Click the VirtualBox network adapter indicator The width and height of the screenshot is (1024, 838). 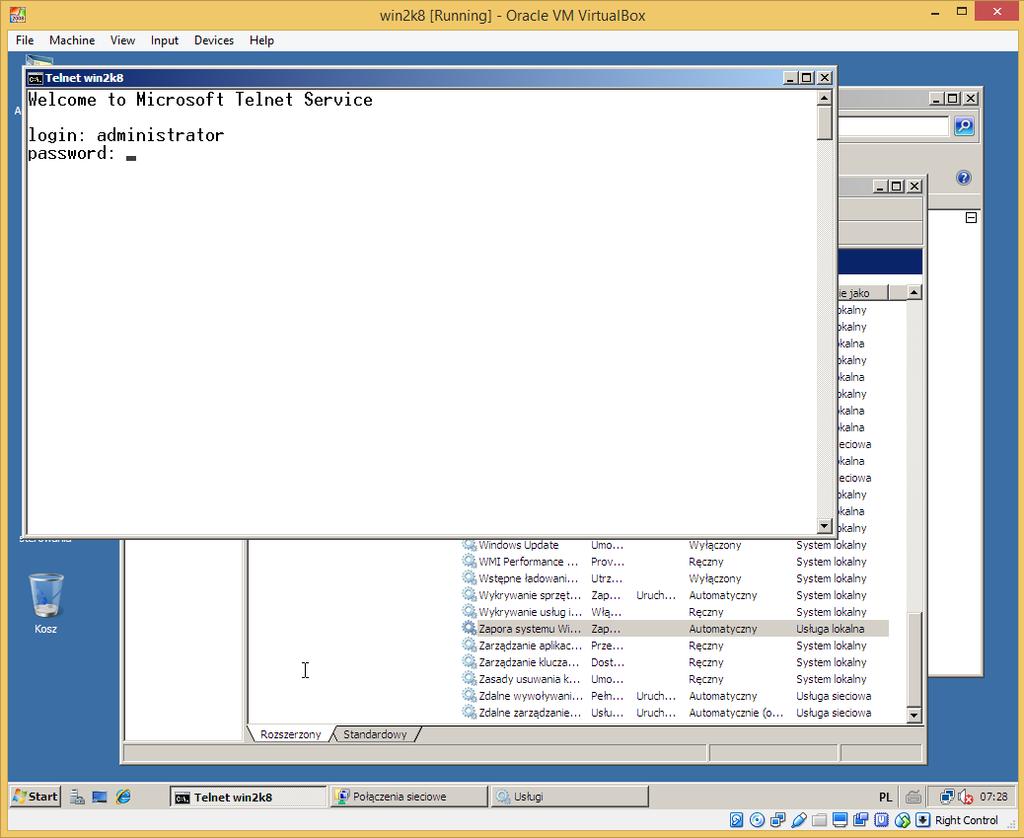pos(778,820)
